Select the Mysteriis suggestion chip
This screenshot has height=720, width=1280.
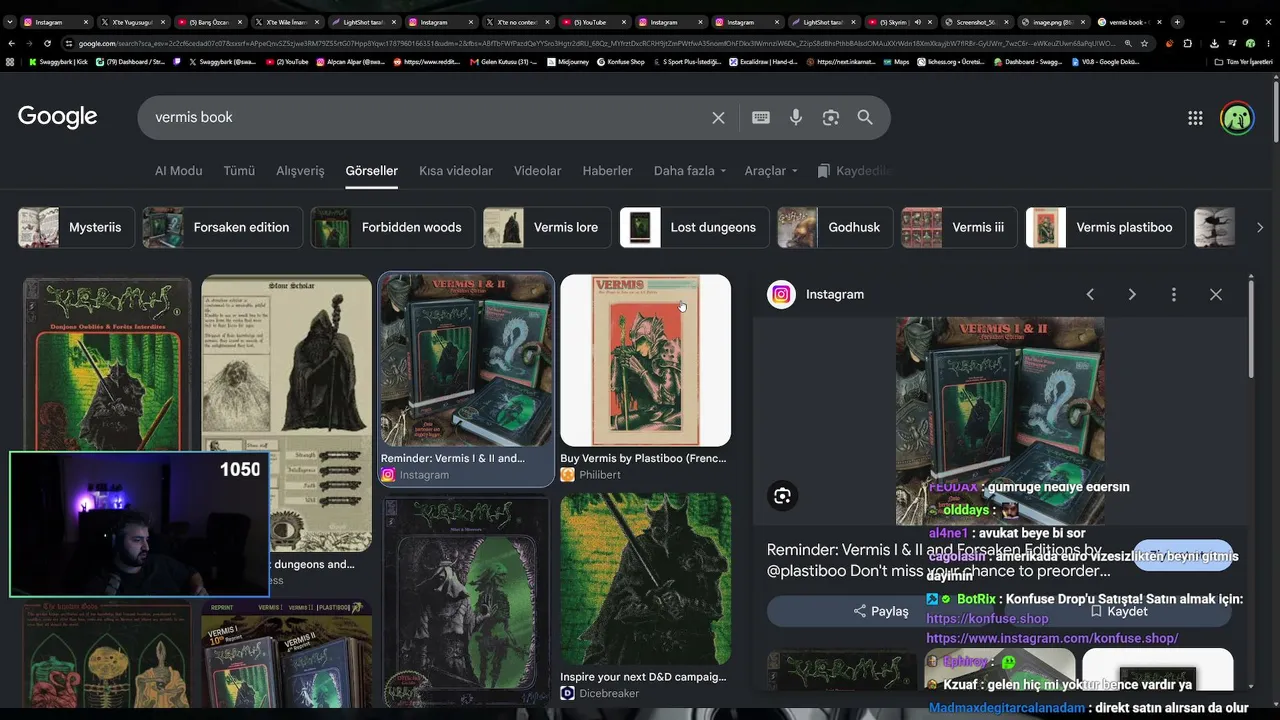click(x=75, y=227)
